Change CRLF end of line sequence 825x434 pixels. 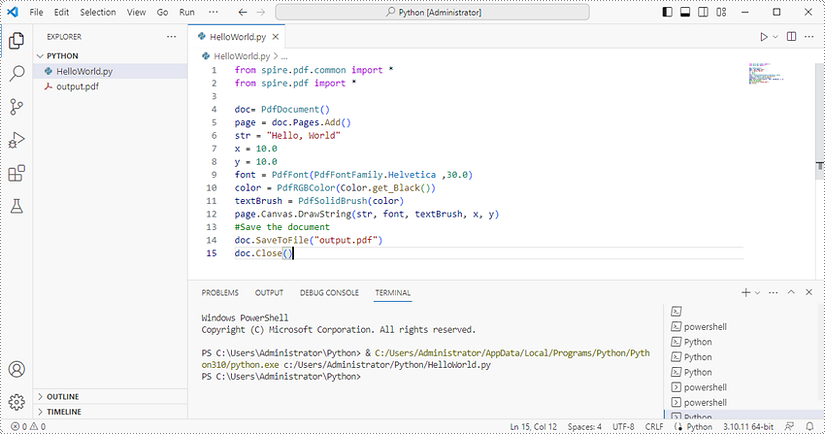tap(654, 427)
